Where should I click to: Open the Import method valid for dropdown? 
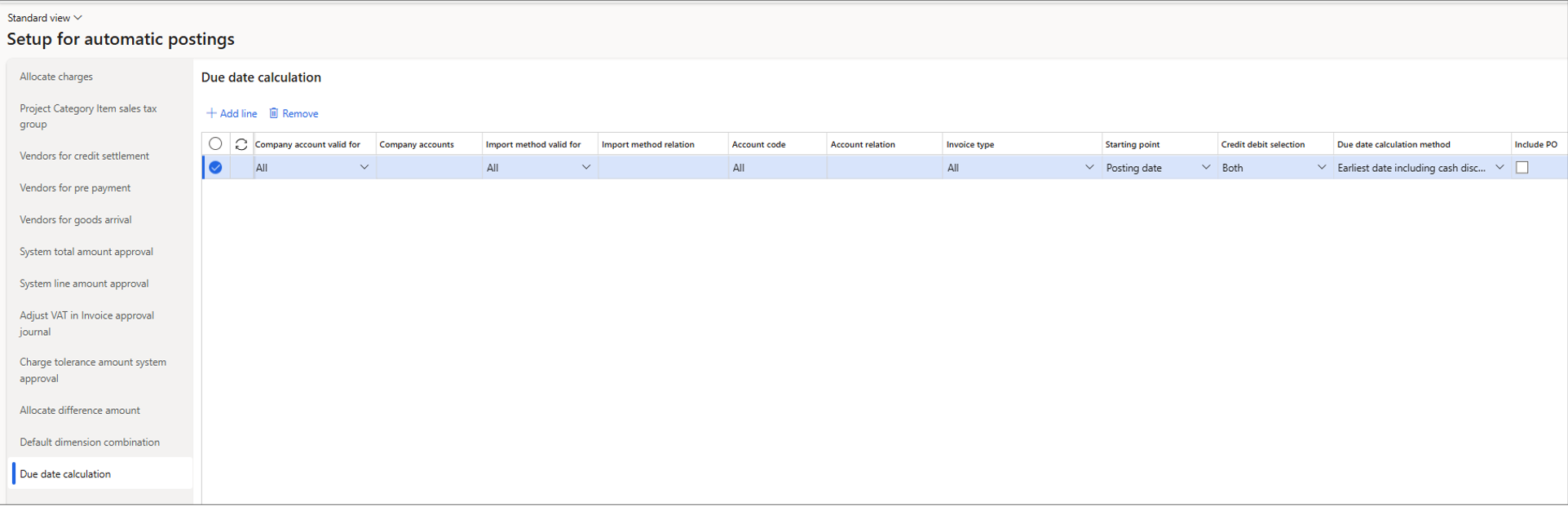tap(585, 168)
